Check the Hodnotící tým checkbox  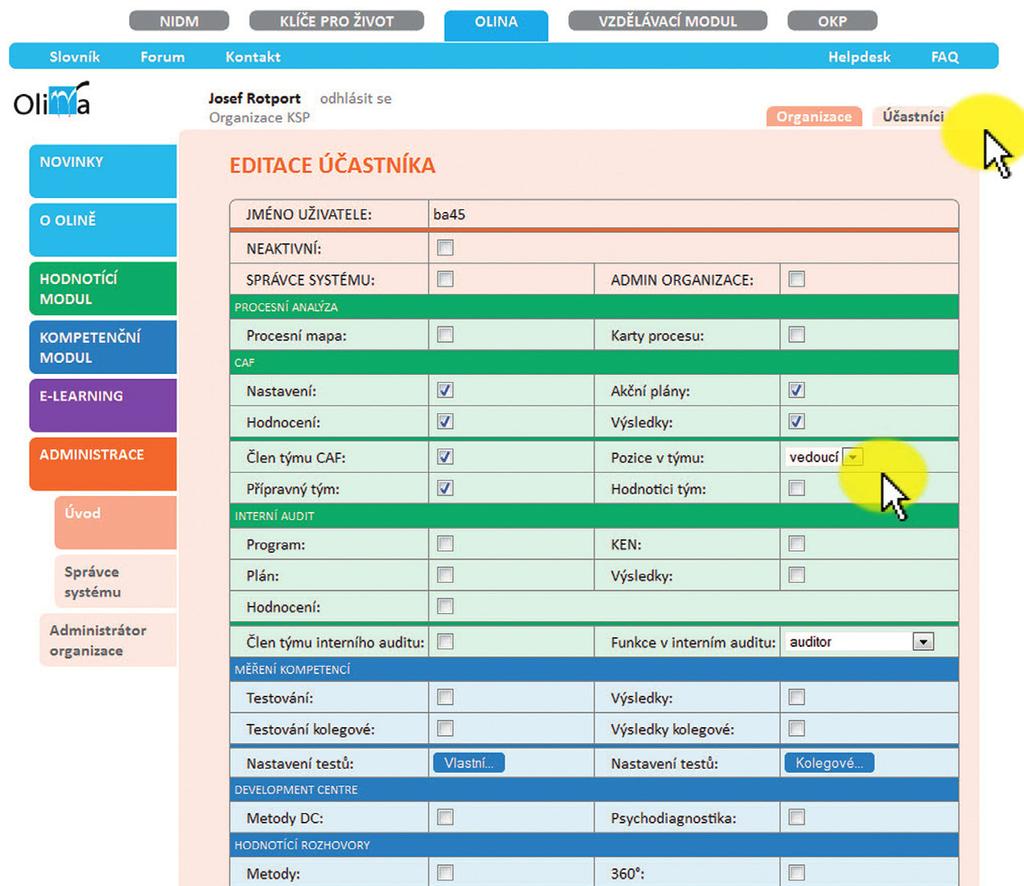796,488
